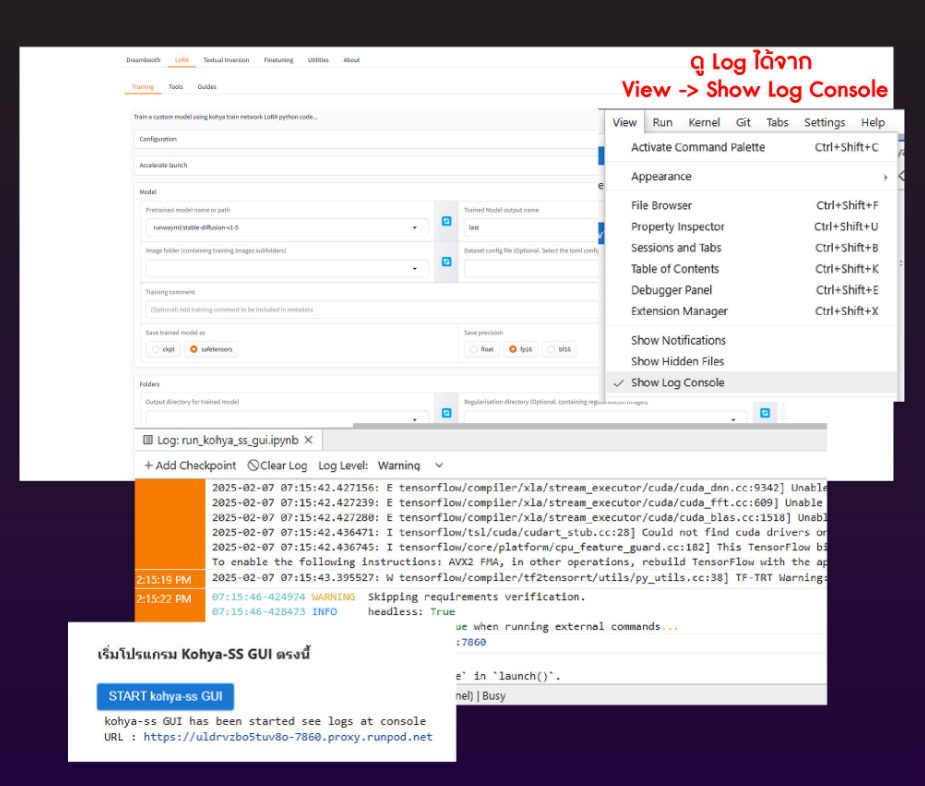The width and height of the screenshot is (925, 786).
Task: Close the Log run_kohya_ss_gui.ipynb tab
Action: [x=309, y=440]
